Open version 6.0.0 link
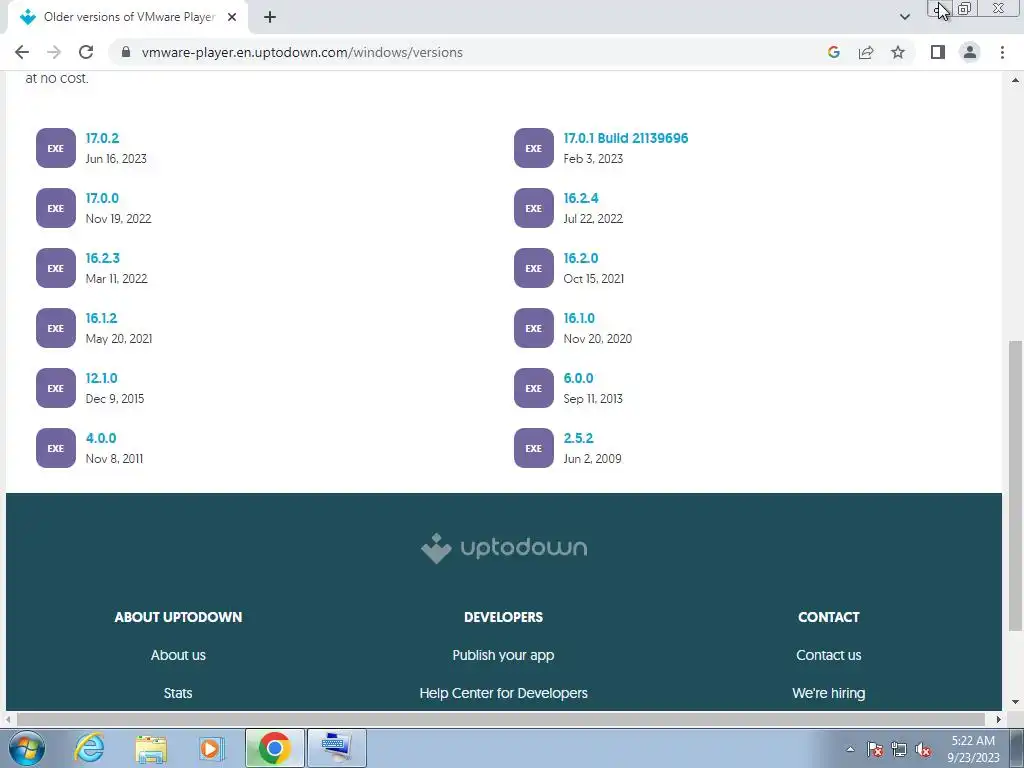Image resolution: width=1024 pixels, height=768 pixels. point(579,378)
